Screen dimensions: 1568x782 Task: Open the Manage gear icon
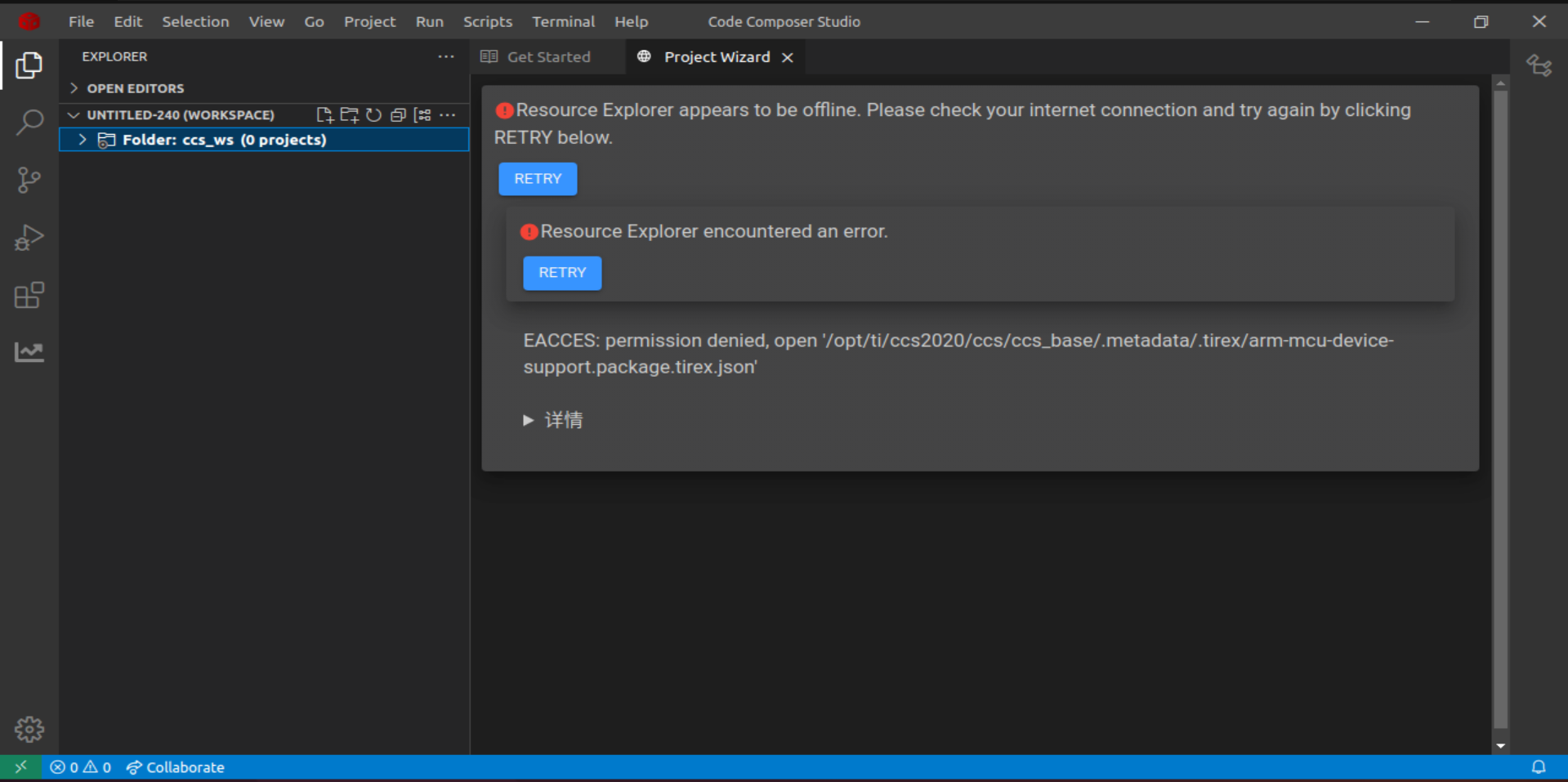point(29,729)
